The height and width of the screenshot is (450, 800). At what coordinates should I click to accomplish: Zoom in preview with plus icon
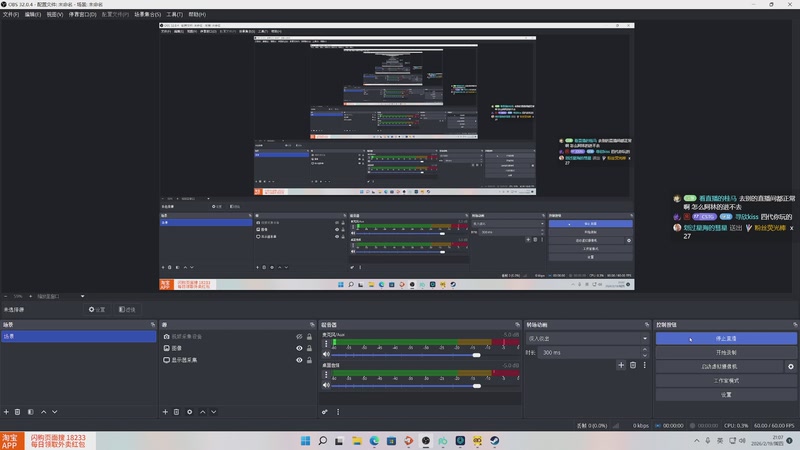tap(30, 296)
